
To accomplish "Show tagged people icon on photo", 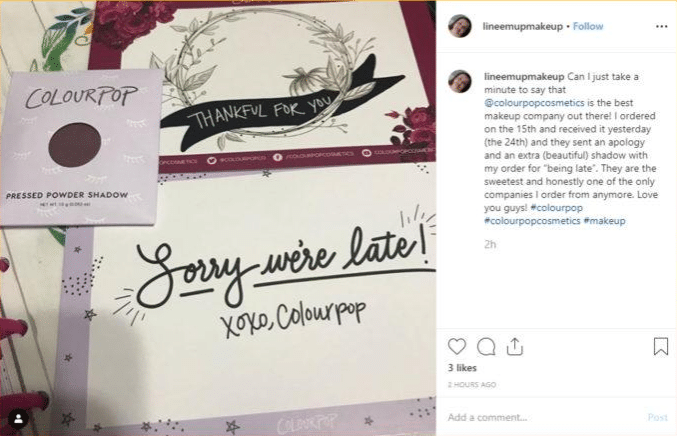I will pyautogui.click(x=19, y=418).
